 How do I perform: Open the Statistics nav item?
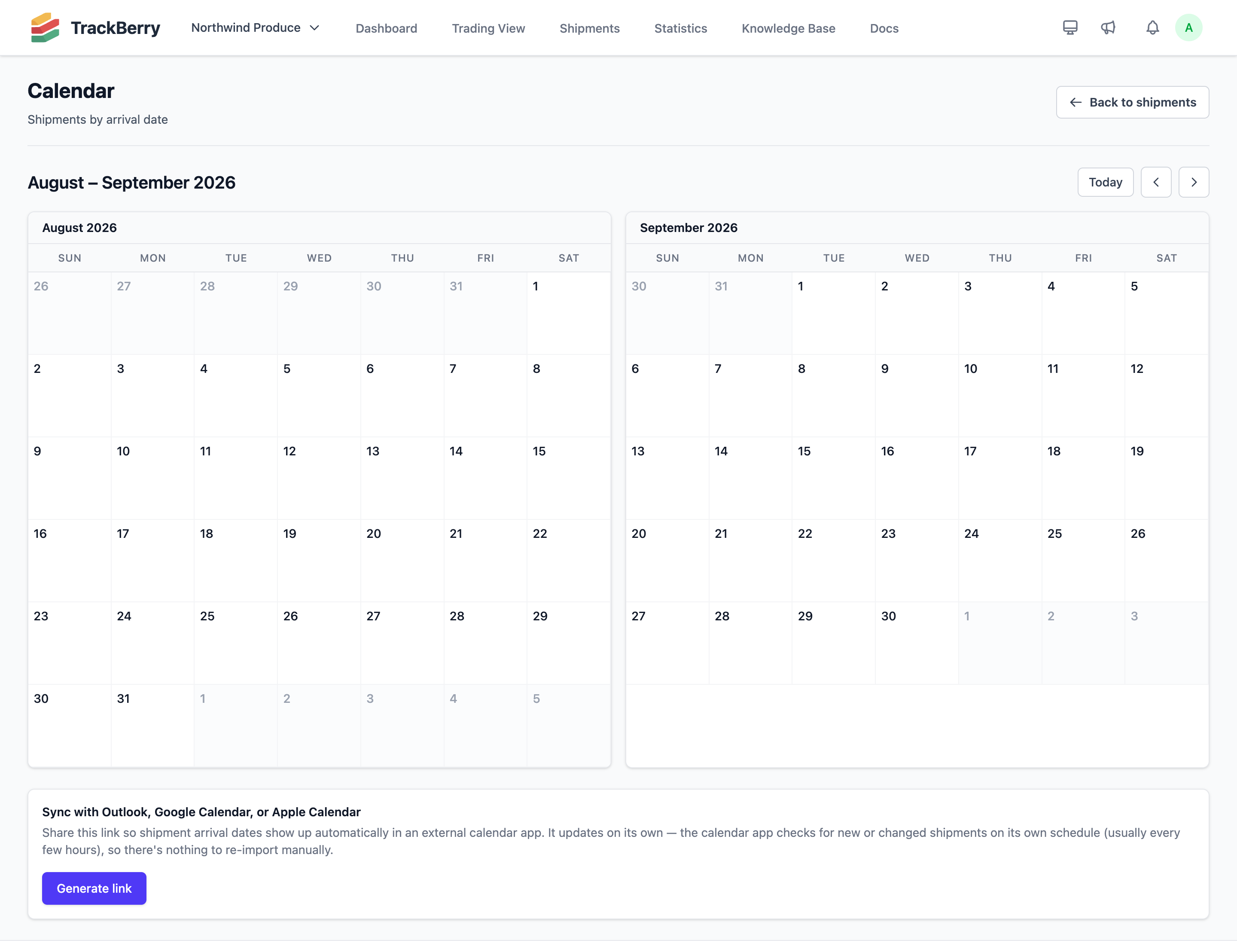(x=680, y=28)
